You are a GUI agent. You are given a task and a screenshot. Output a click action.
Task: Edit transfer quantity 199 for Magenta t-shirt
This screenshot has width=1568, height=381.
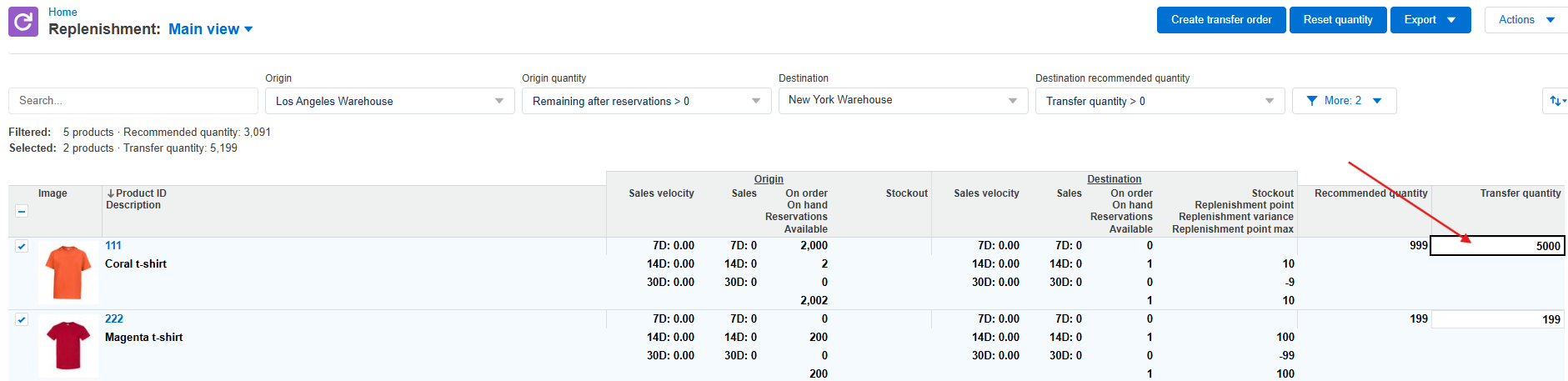coord(1497,319)
